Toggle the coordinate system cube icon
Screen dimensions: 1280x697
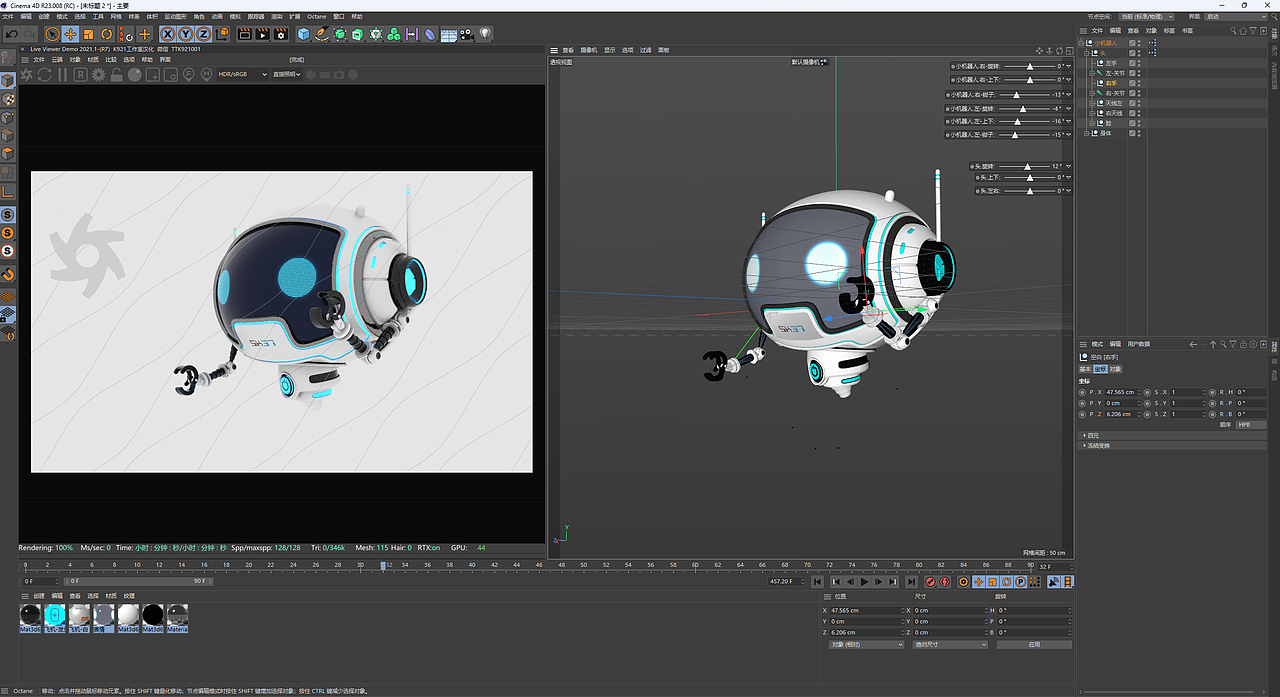click(222, 34)
